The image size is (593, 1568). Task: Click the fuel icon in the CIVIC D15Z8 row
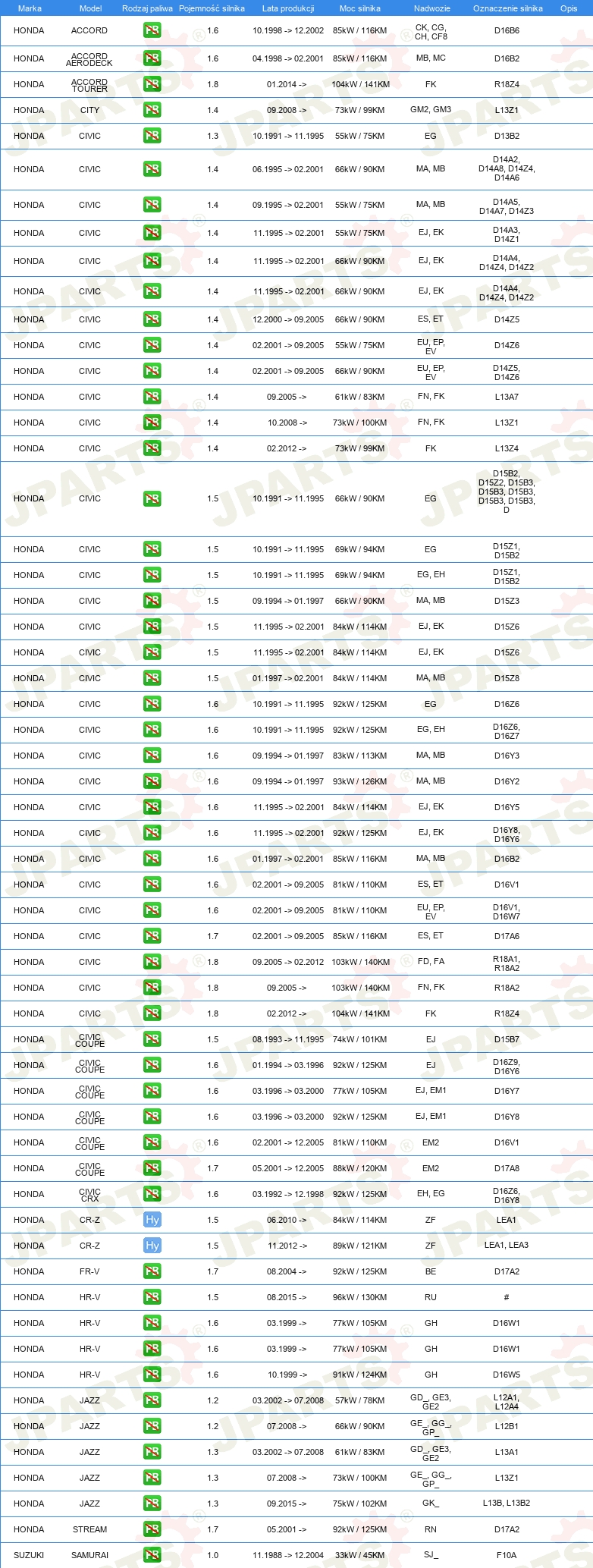[x=152, y=678]
